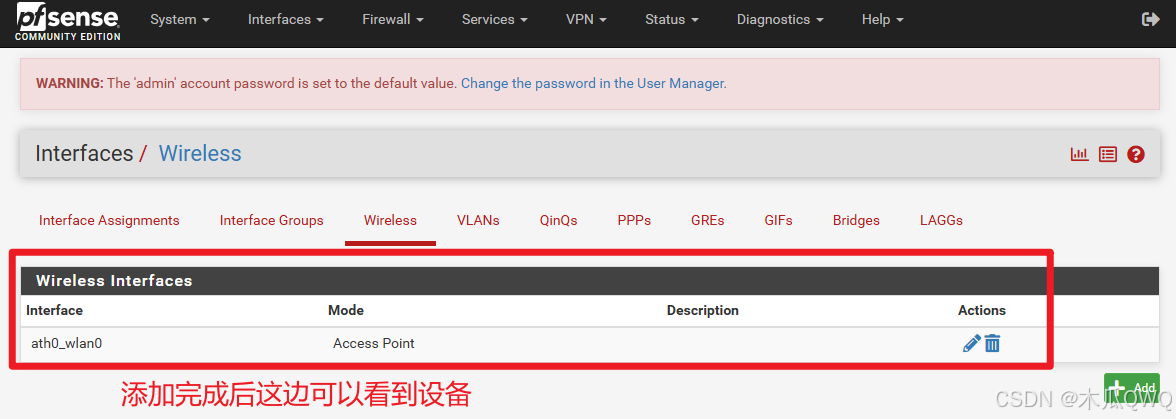Screen dimensions: 1176x419
Task: Expand the VPN menu
Action: click(586, 19)
